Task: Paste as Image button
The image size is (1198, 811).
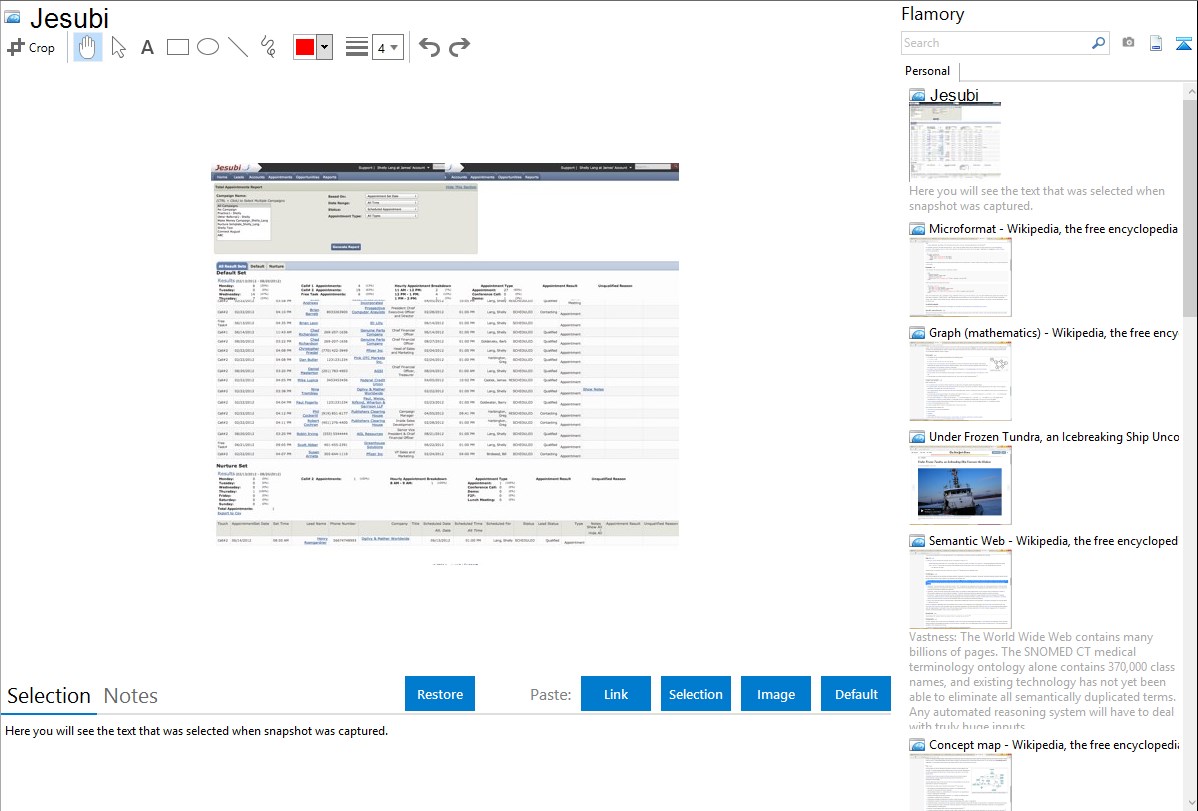Action: (775, 694)
